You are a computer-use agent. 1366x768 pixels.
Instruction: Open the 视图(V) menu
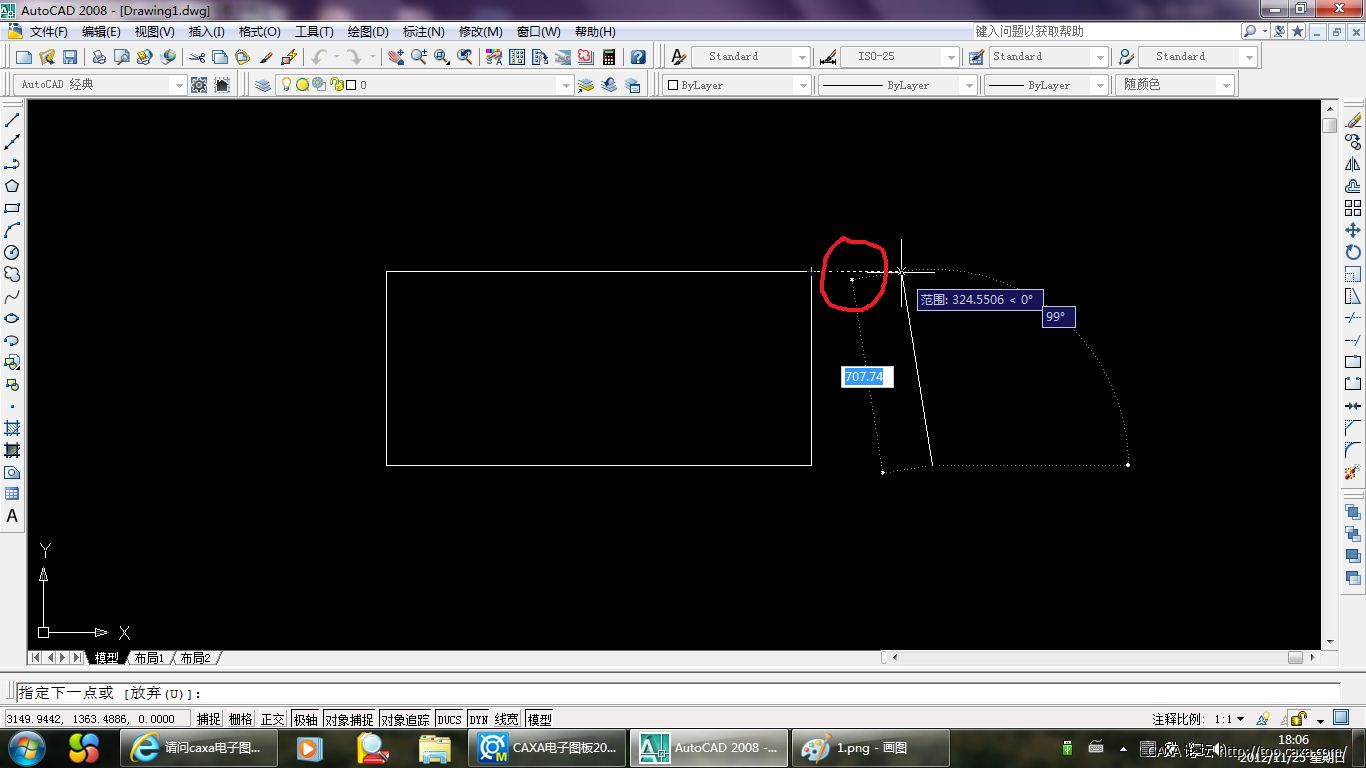pyautogui.click(x=154, y=31)
